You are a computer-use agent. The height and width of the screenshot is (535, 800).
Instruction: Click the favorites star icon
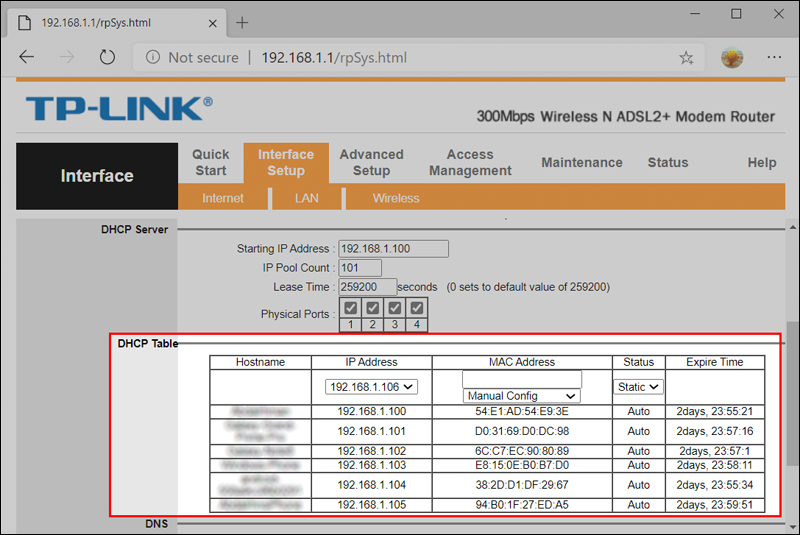pos(686,58)
